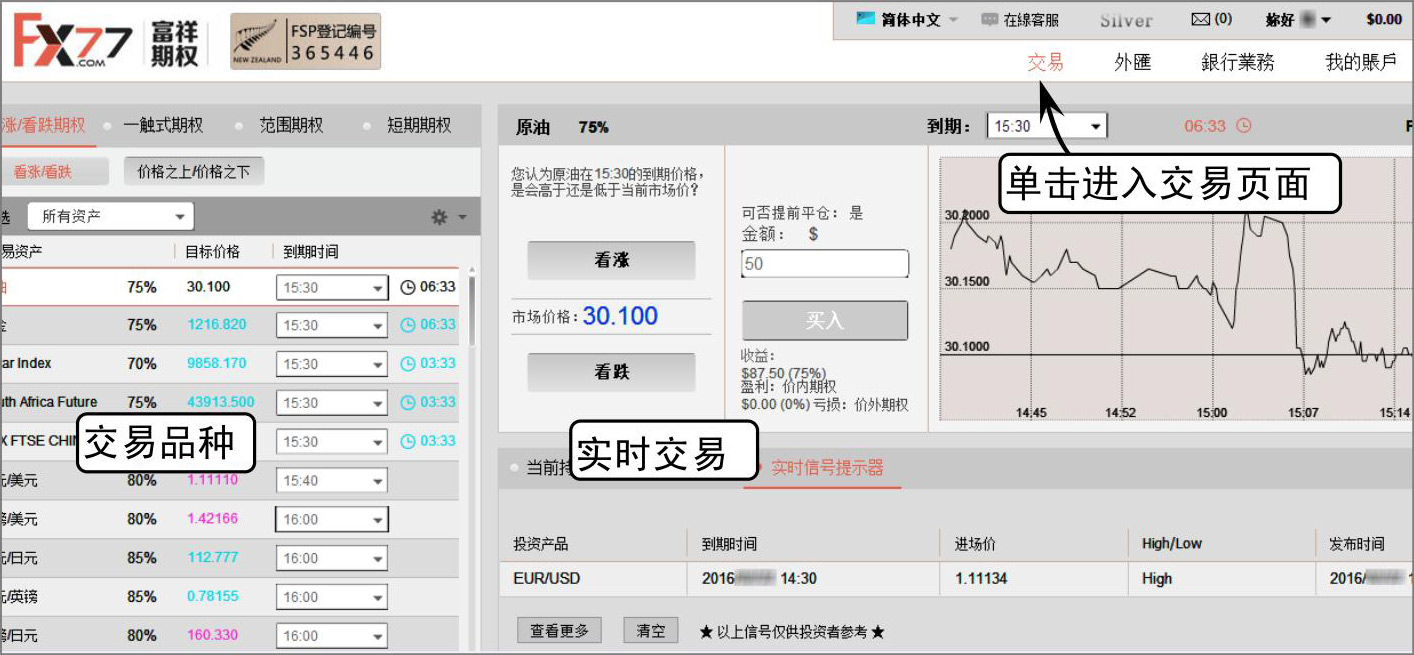Switch to 一触式期权 option type
This screenshot has width=1414, height=655.
click(x=163, y=126)
